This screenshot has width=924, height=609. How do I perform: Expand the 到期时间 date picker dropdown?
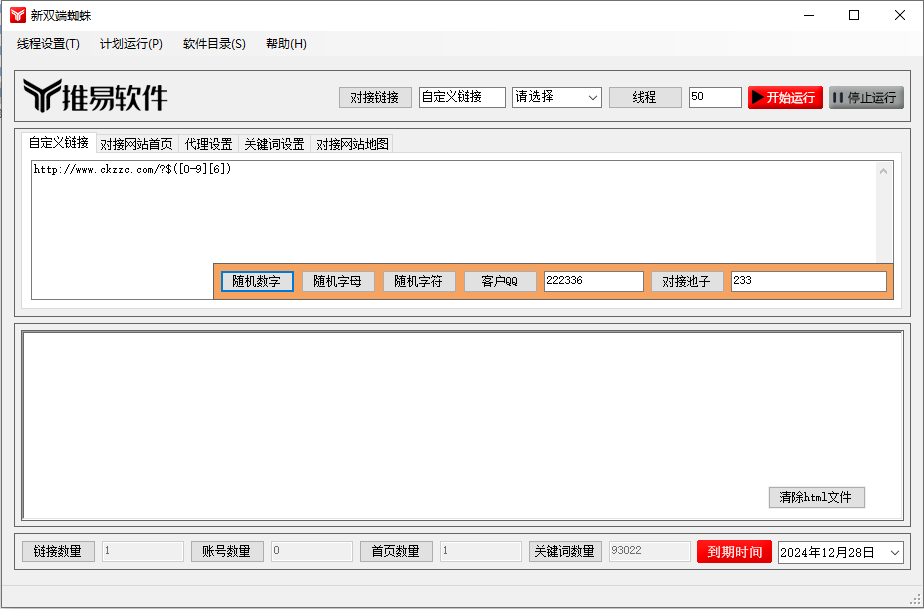pyautogui.click(x=893, y=552)
